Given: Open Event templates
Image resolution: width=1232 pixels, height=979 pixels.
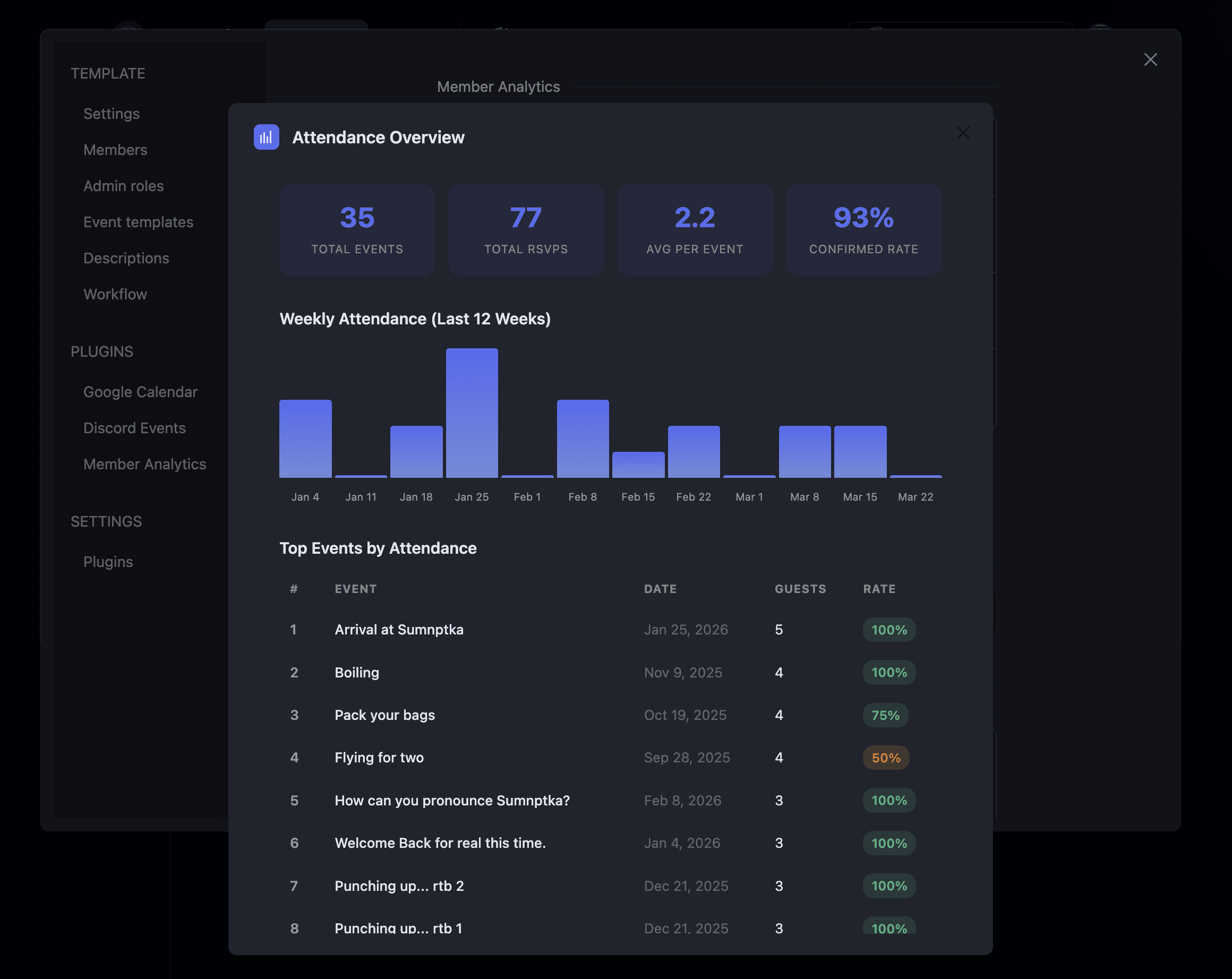Looking at the screenshot, I should click(138, 222).
